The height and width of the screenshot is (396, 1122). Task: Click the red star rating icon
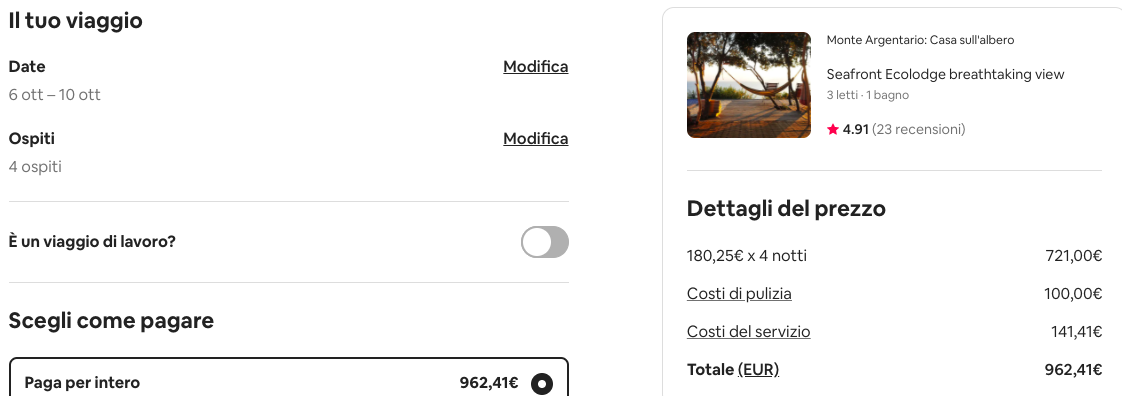point(833,130)
